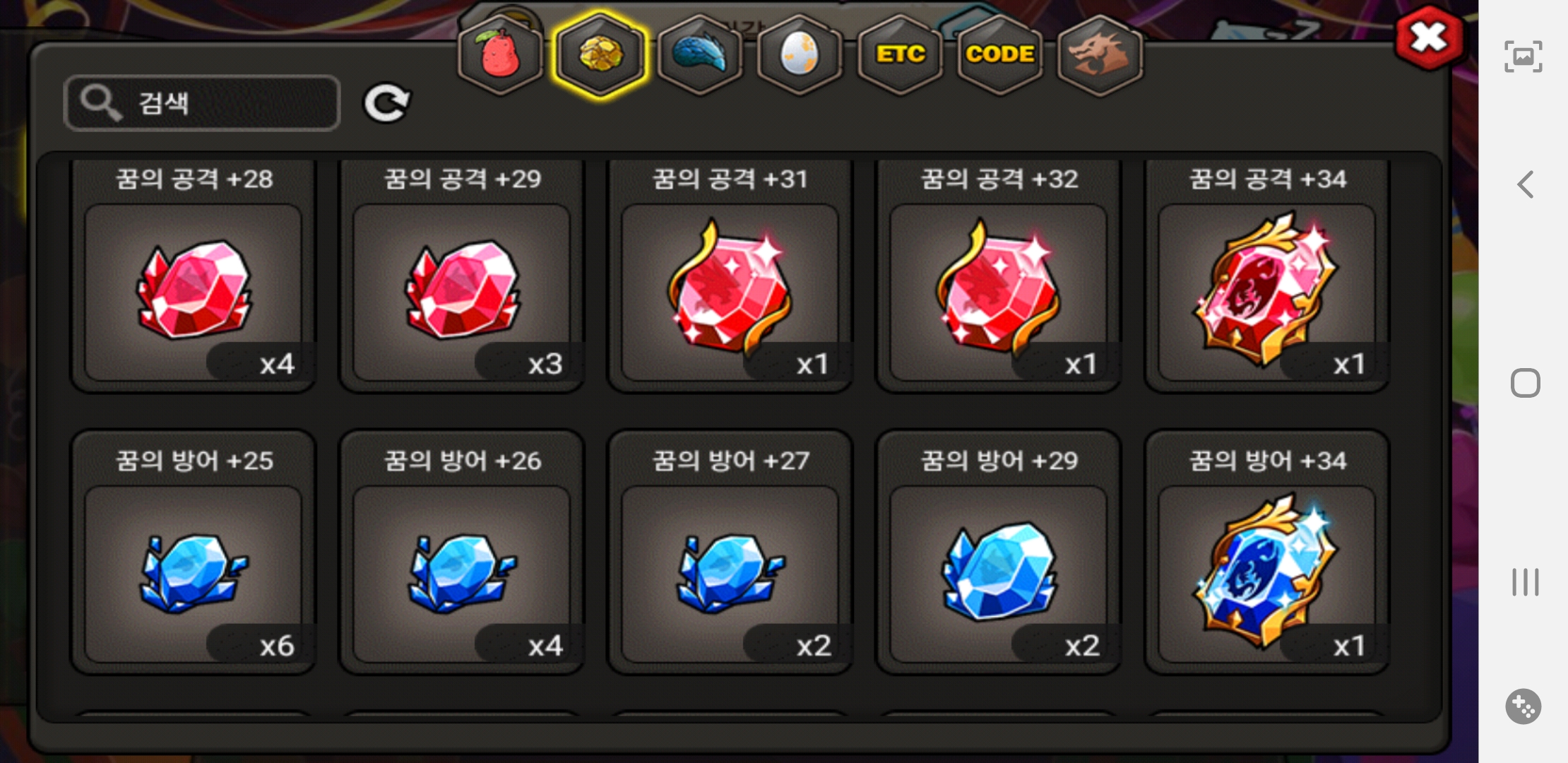Click the refresh arrow beside search
This screenshot has width=1568, height=763.
pyautogui.click(x=386, y=104)
